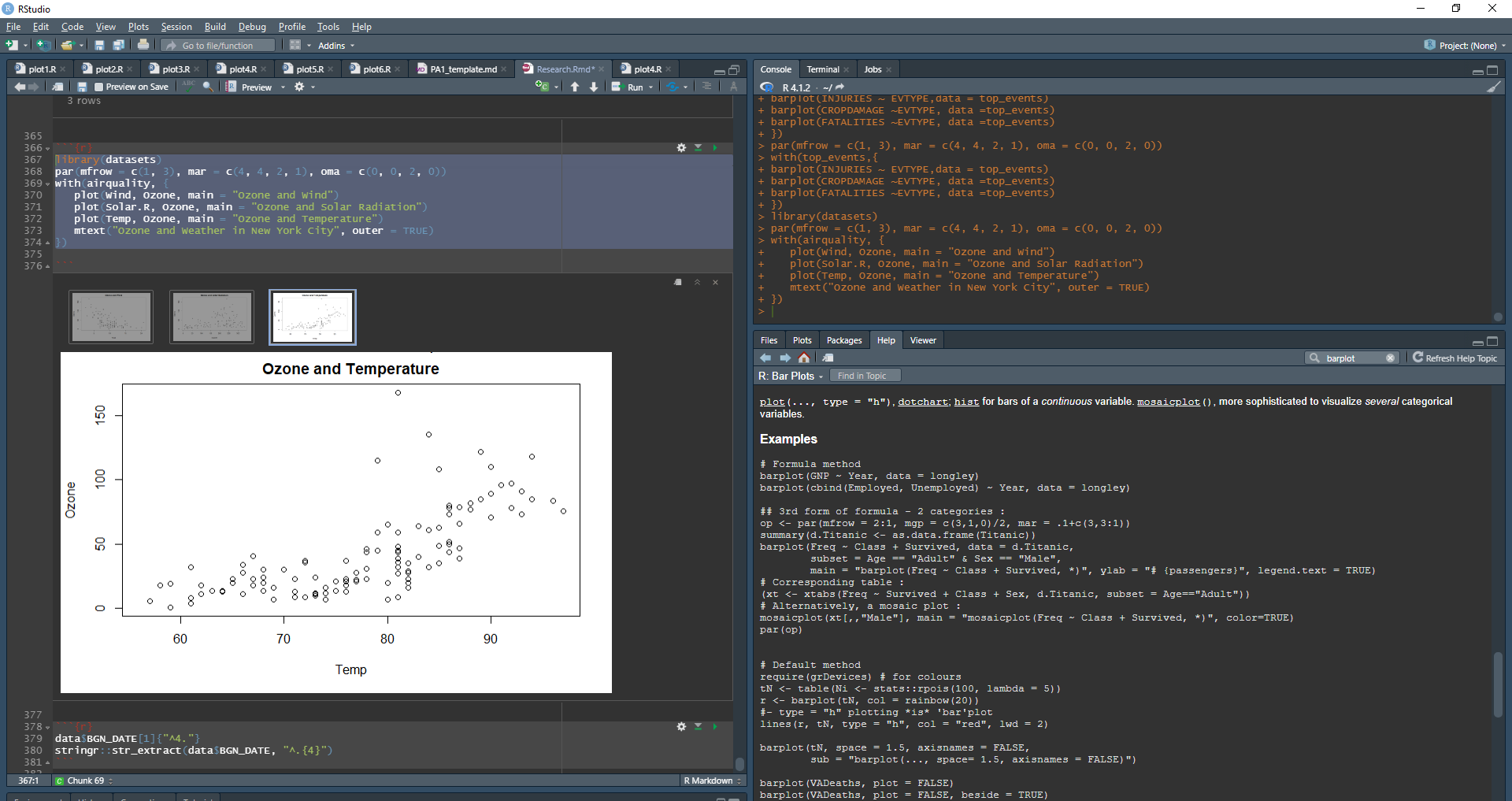Open help topic in new window
This screenshot has height=801, width=1512.
point(828,358)
